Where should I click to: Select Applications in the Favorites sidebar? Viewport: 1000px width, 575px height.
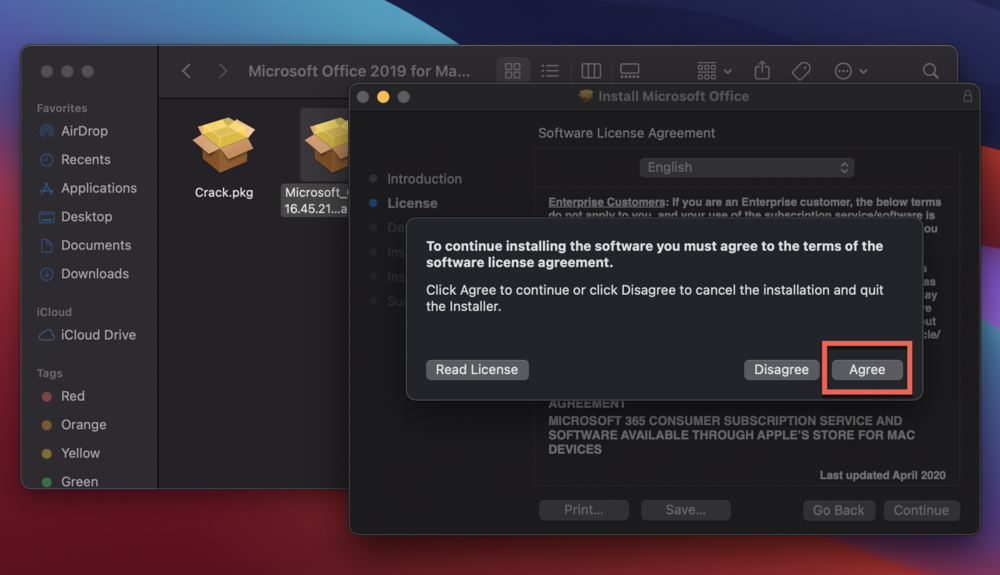[98, 188]
